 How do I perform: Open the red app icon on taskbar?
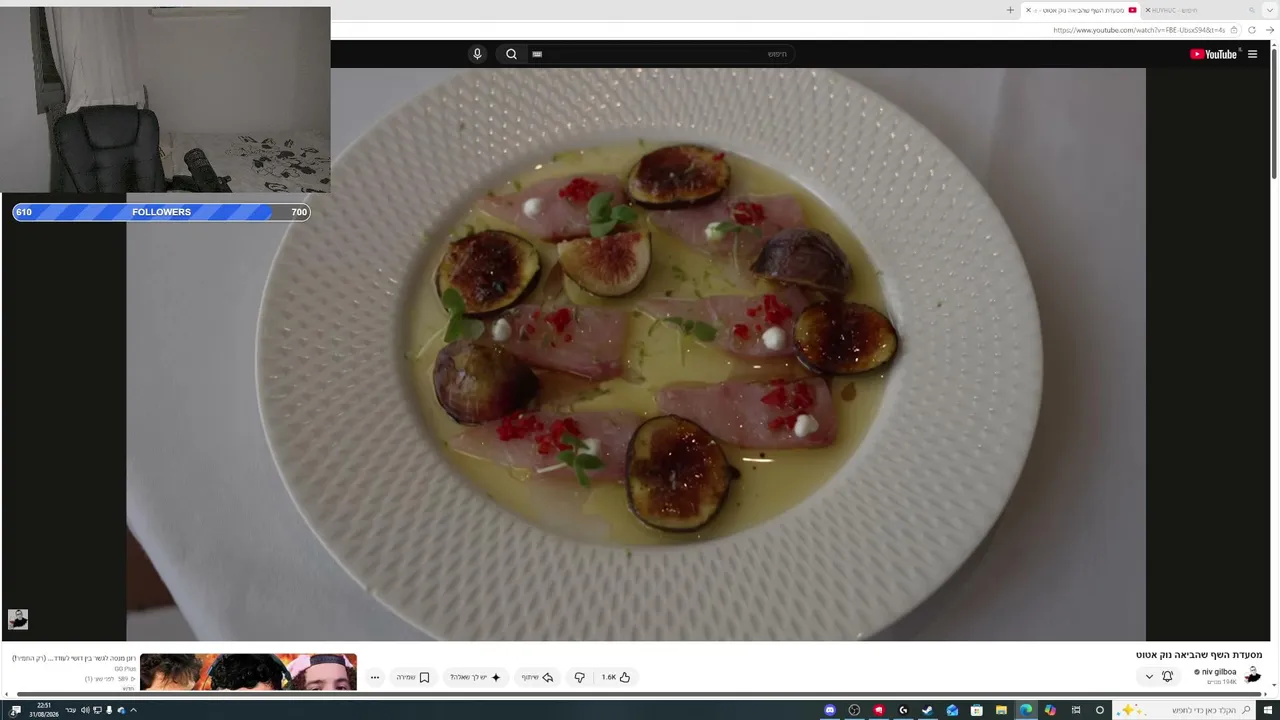pyautogui.click(x=879, y=710)
